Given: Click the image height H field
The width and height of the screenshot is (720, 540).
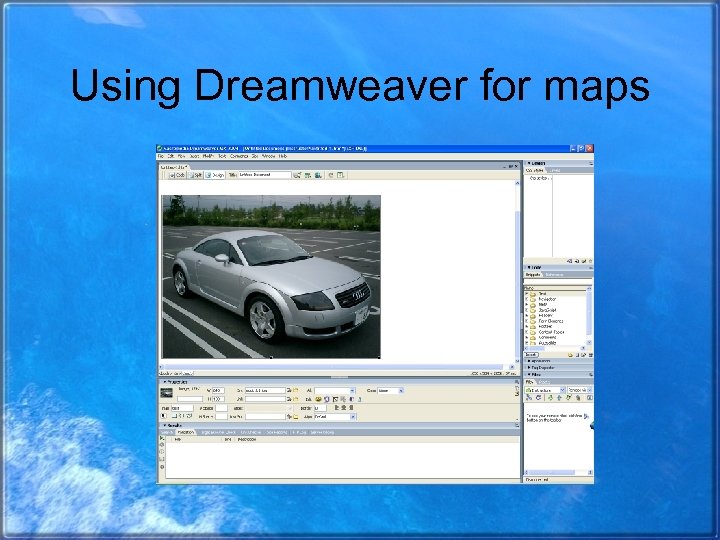Looking at the screenshot, I should pyautogui.click(x=218, y=399).
